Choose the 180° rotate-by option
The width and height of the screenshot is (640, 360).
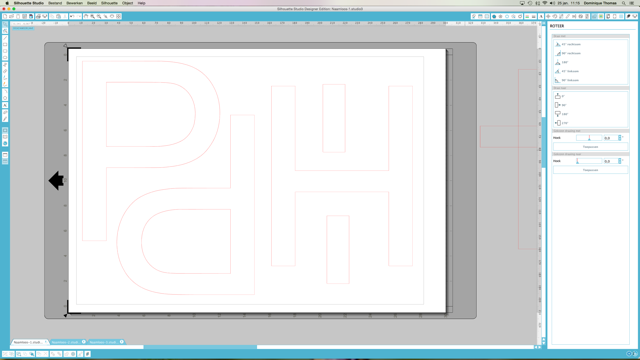point(562,62)
